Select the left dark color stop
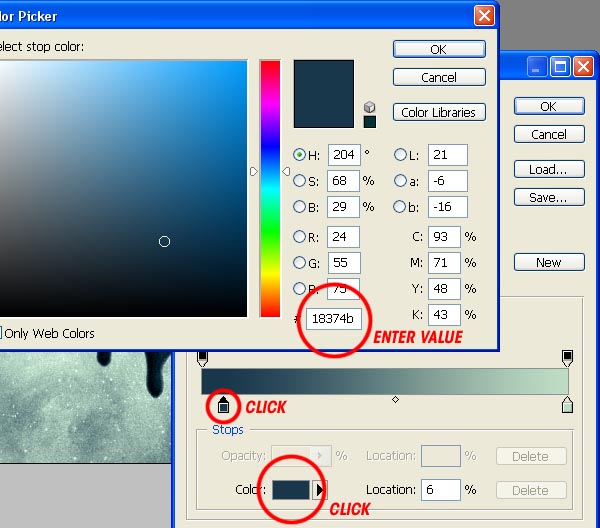The height and width of the screenshot is (528, 600). click(223, 405)
